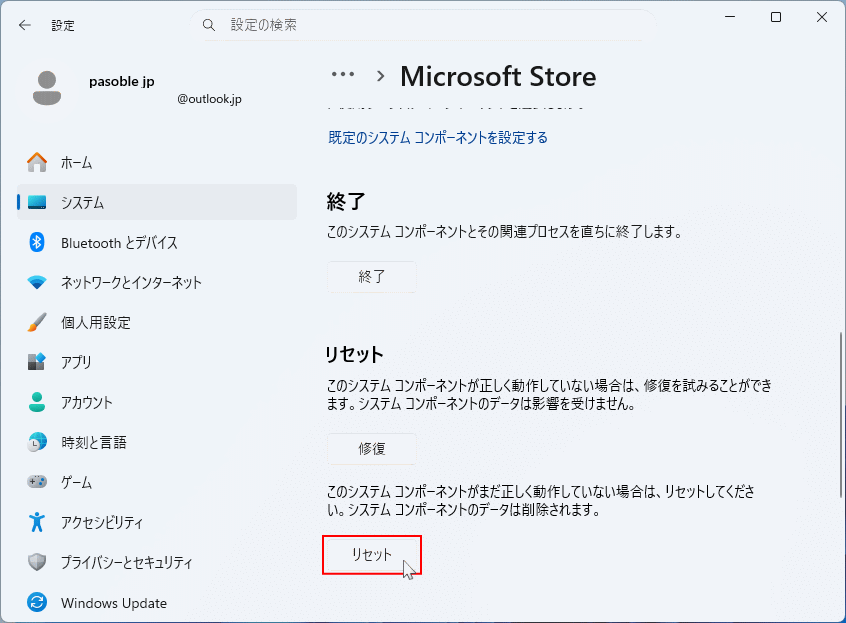Maximize the 設定 window
Screen dimensions: 846x623
pyautogui.click(x=776, y=17)
